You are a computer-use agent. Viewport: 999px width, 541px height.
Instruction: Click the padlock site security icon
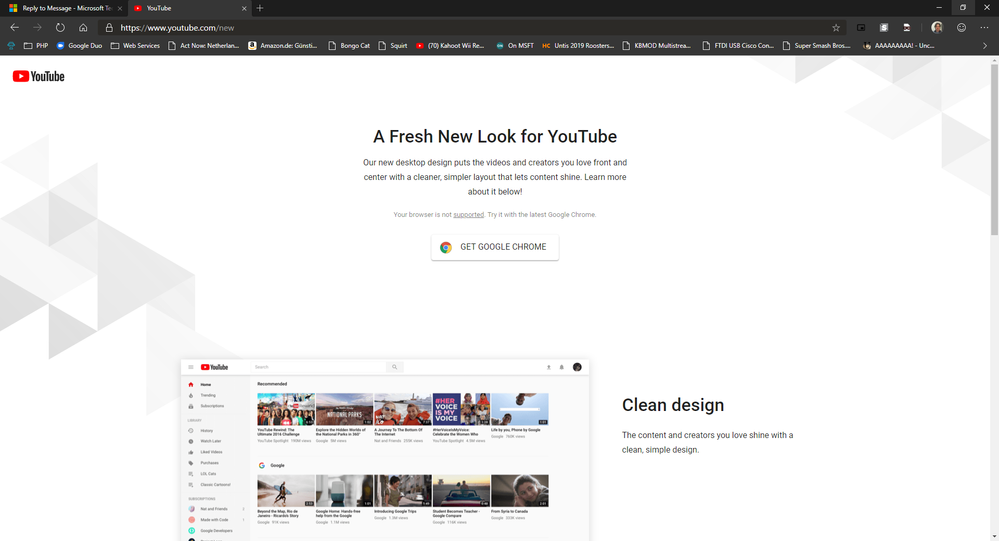click(109, 27)
